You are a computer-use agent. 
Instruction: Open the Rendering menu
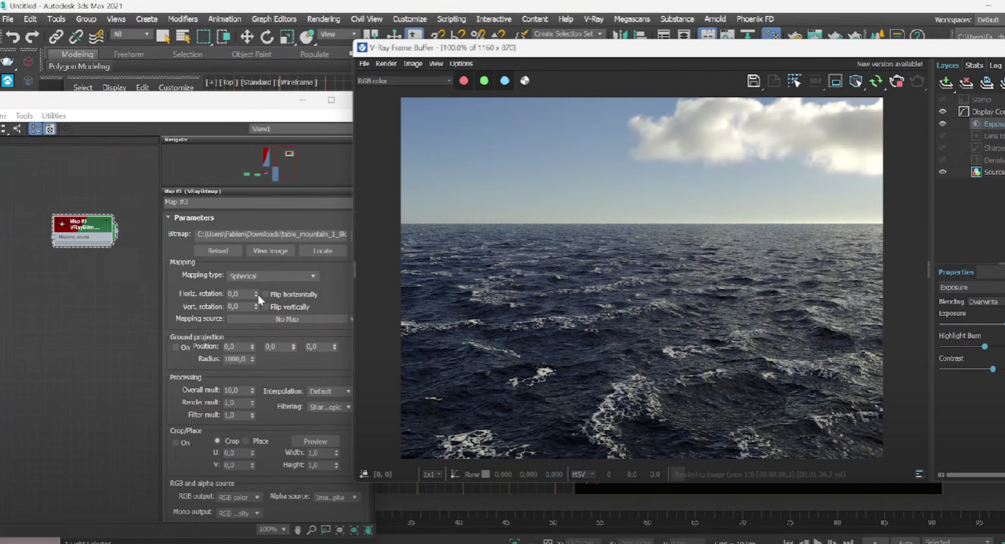tap(323, 19)
